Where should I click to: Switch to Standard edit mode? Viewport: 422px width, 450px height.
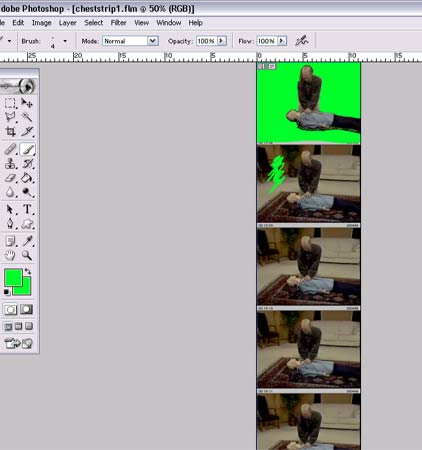(10, 310)
